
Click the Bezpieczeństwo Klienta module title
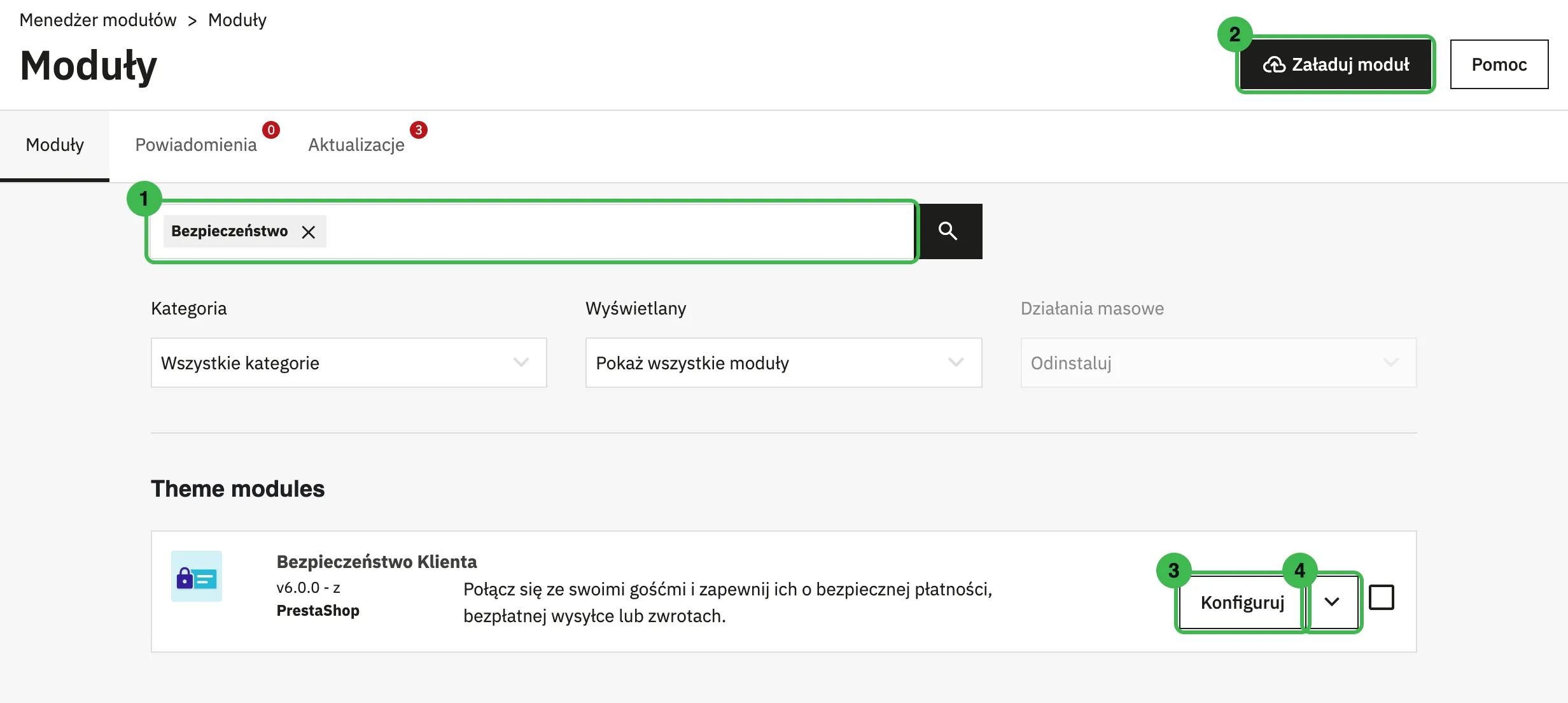click(377, 562)
